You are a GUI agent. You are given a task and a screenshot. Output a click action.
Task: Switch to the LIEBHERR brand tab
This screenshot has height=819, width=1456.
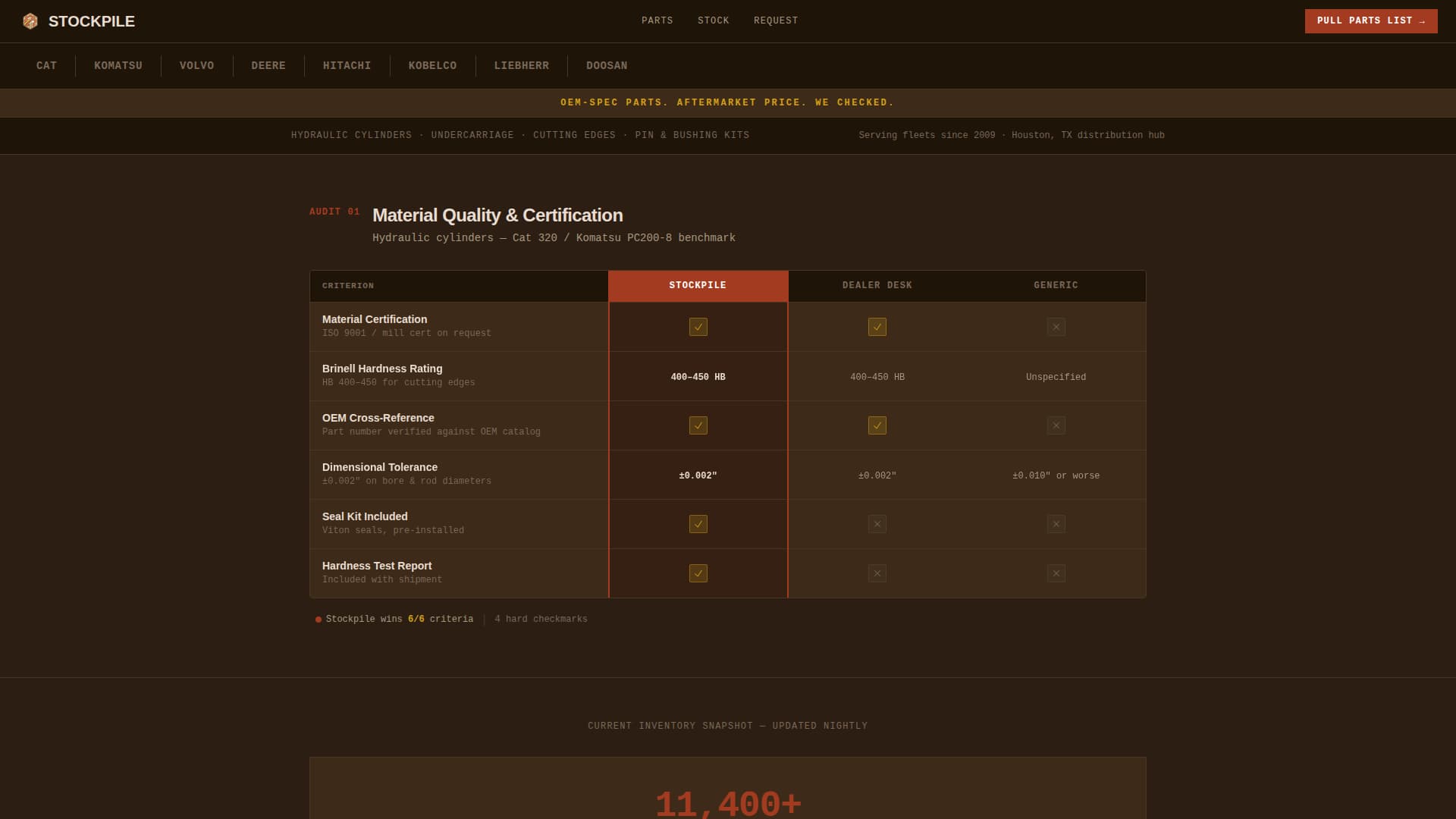pyautogui.click(x=522, y=66)
